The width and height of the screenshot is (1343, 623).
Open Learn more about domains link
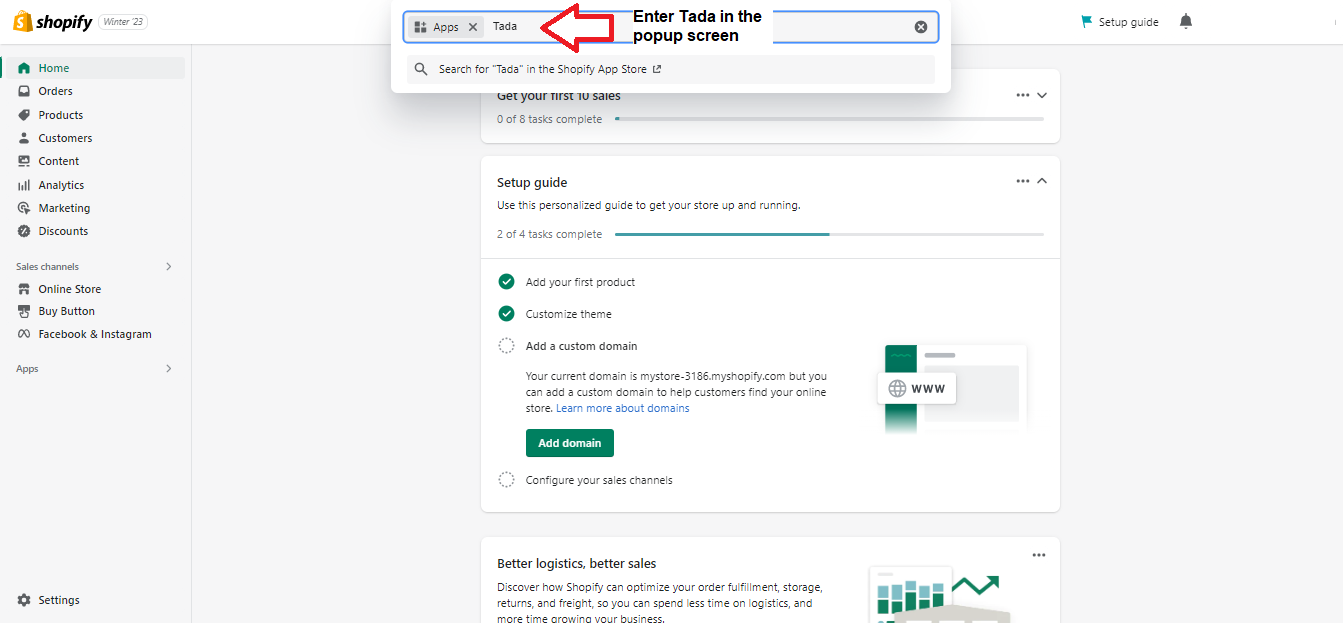623,408
